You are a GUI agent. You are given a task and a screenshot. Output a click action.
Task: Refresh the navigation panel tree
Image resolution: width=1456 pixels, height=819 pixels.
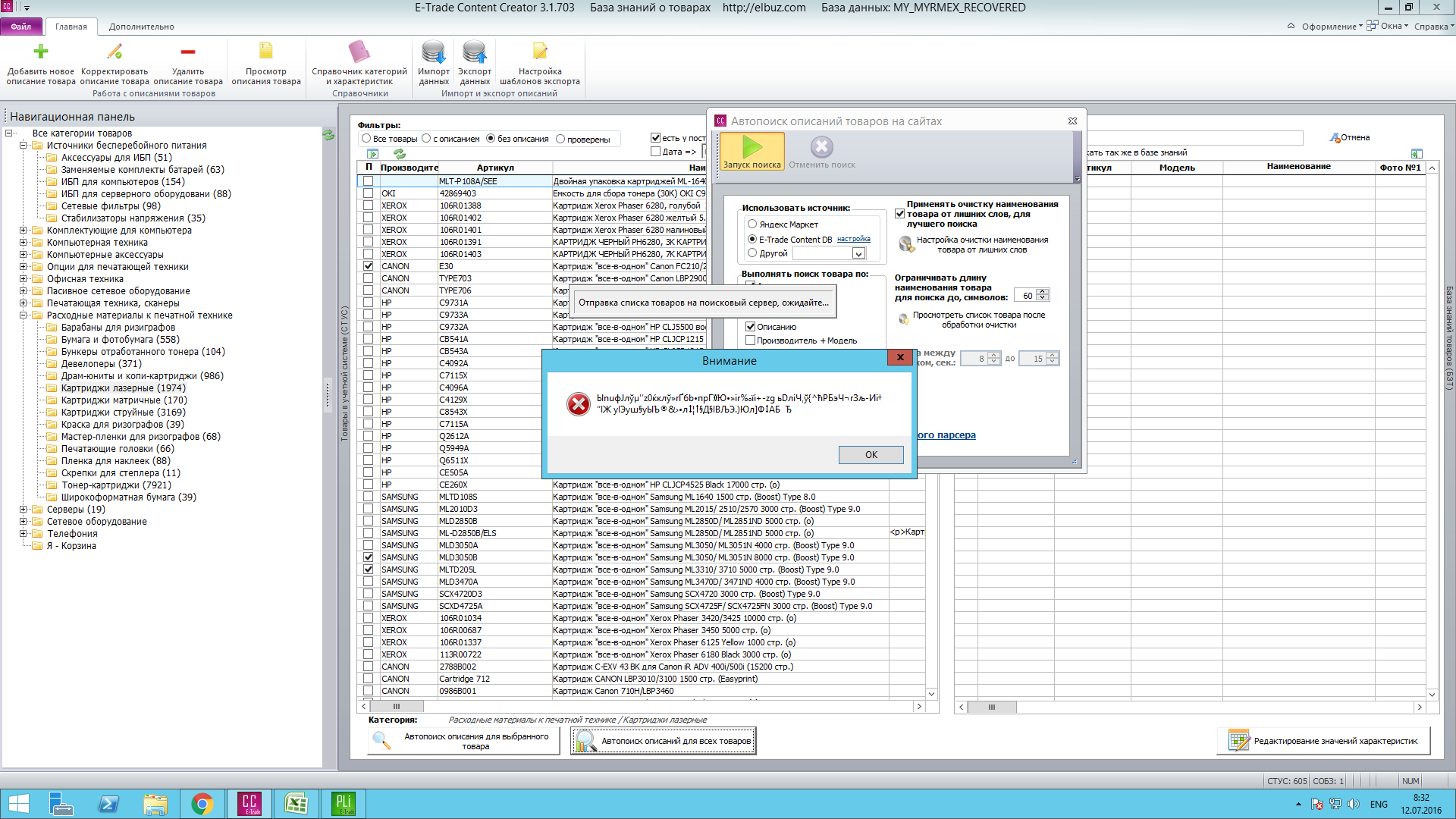(x=328, y=135)
